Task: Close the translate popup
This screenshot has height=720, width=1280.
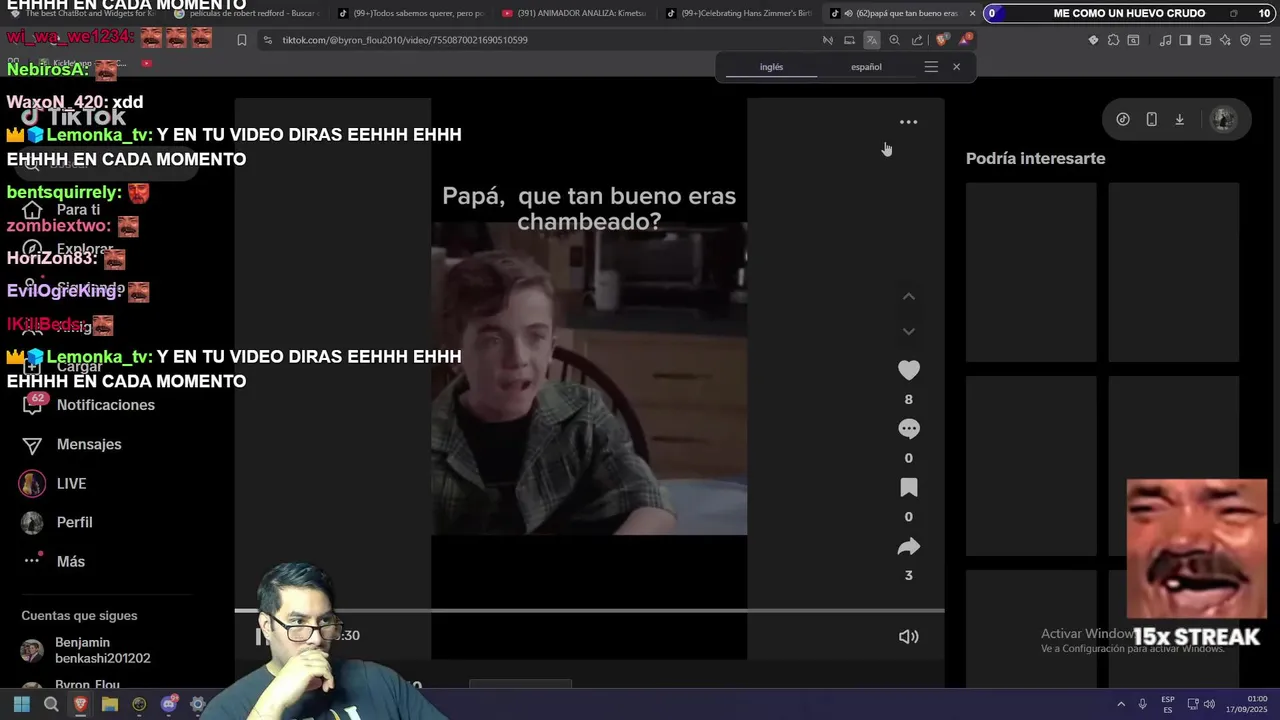Action: coord(956,67)
